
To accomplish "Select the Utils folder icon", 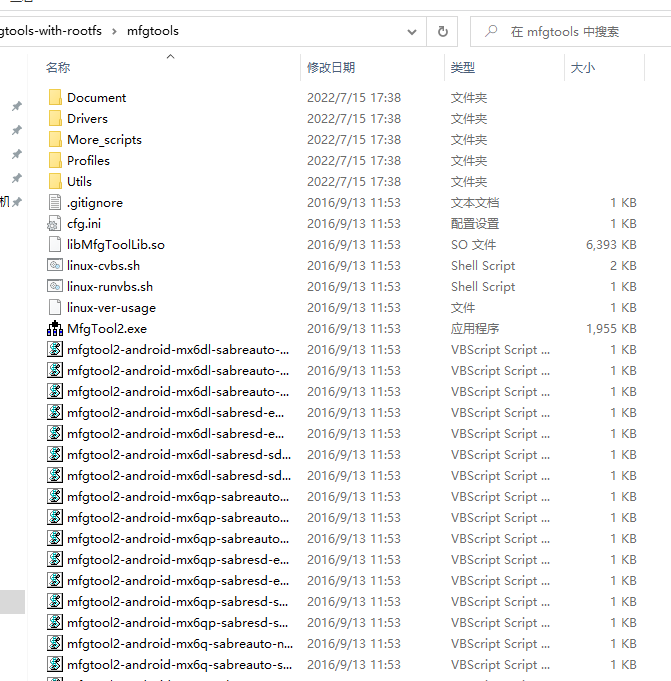I will pyautogui.click(x=55, y=181).
